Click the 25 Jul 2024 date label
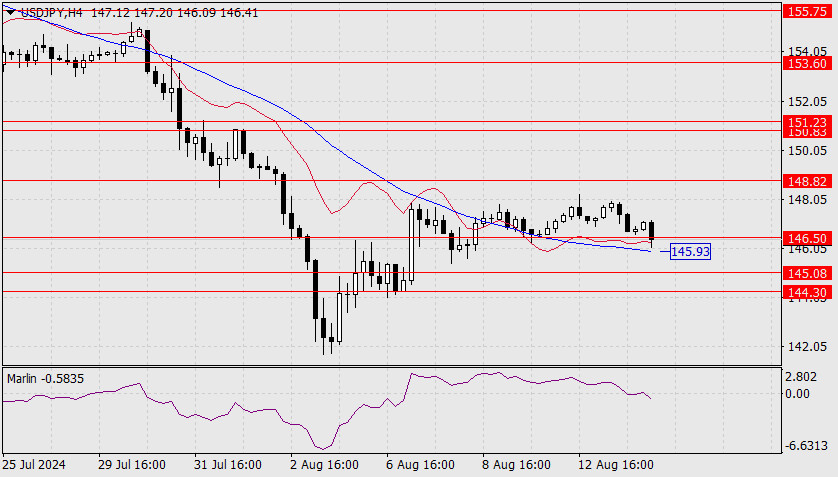 pos(35,465)
